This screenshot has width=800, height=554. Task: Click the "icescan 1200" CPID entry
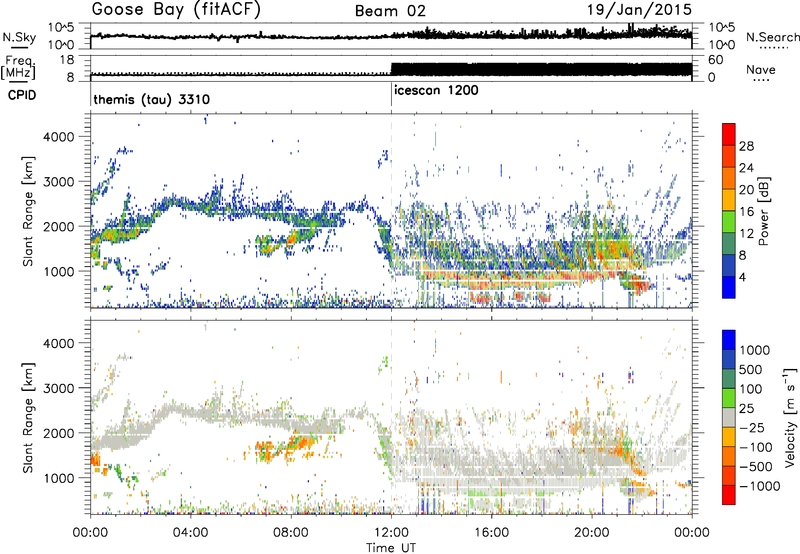tap(436, 91)
